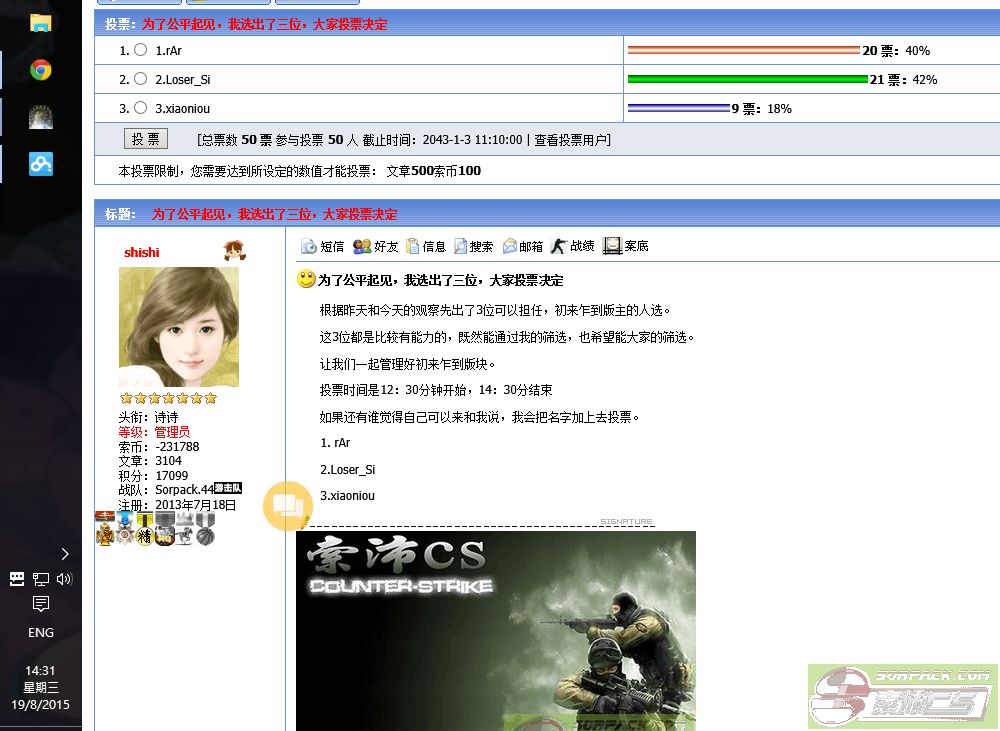Select the 2.Loser_Si poll option

tap(141, 79)
